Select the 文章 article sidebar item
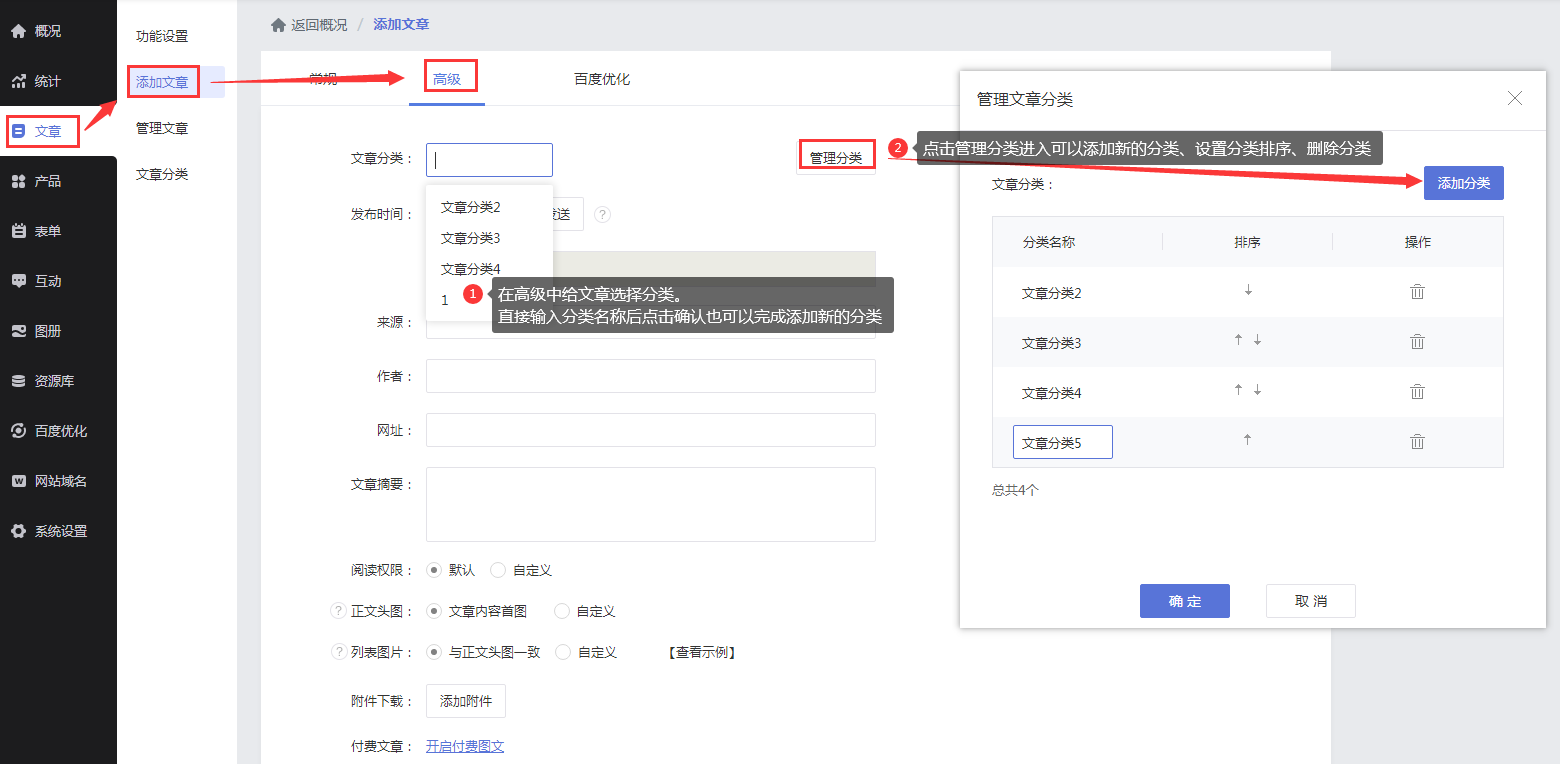 tap(58, 131)
